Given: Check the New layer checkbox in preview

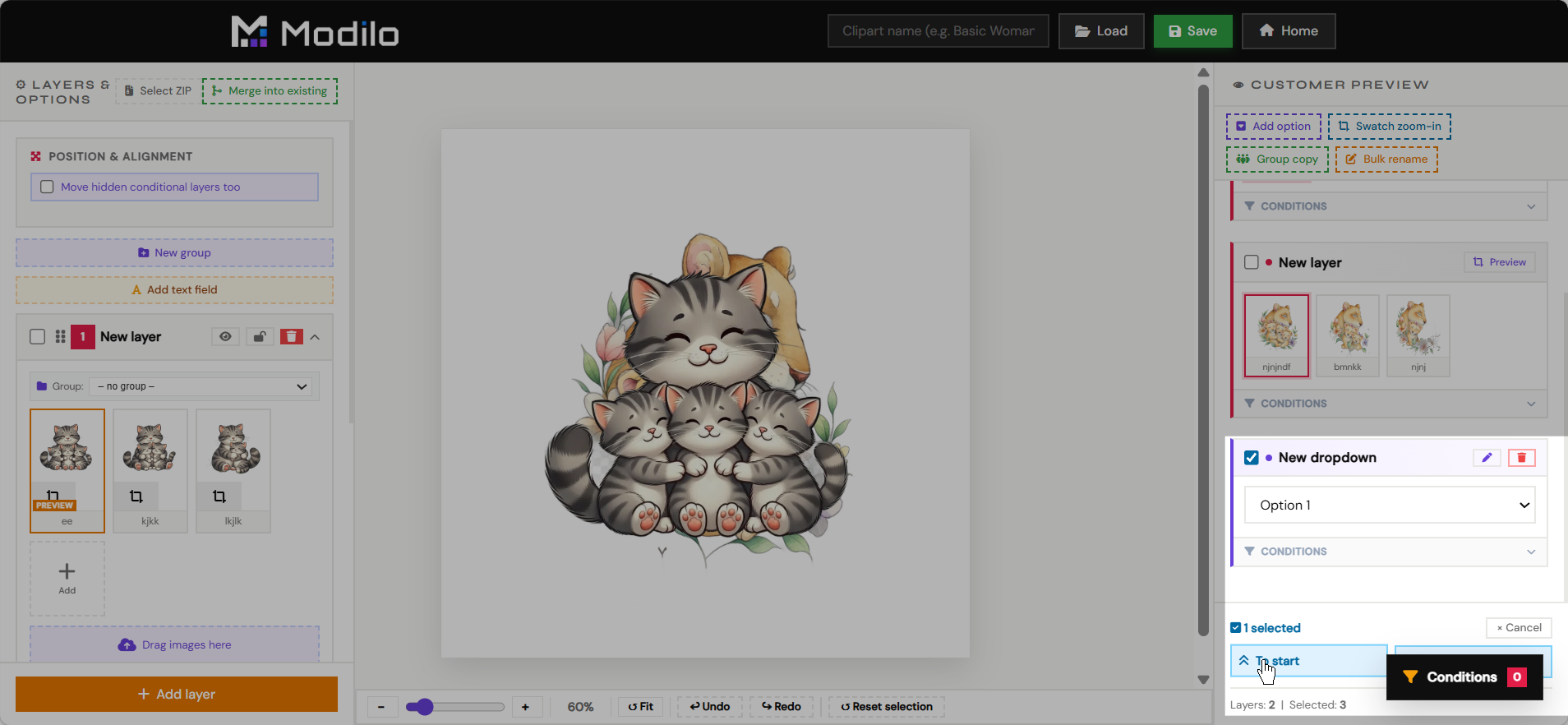Looking at the screenshot, I should [x=1252, y=262].
